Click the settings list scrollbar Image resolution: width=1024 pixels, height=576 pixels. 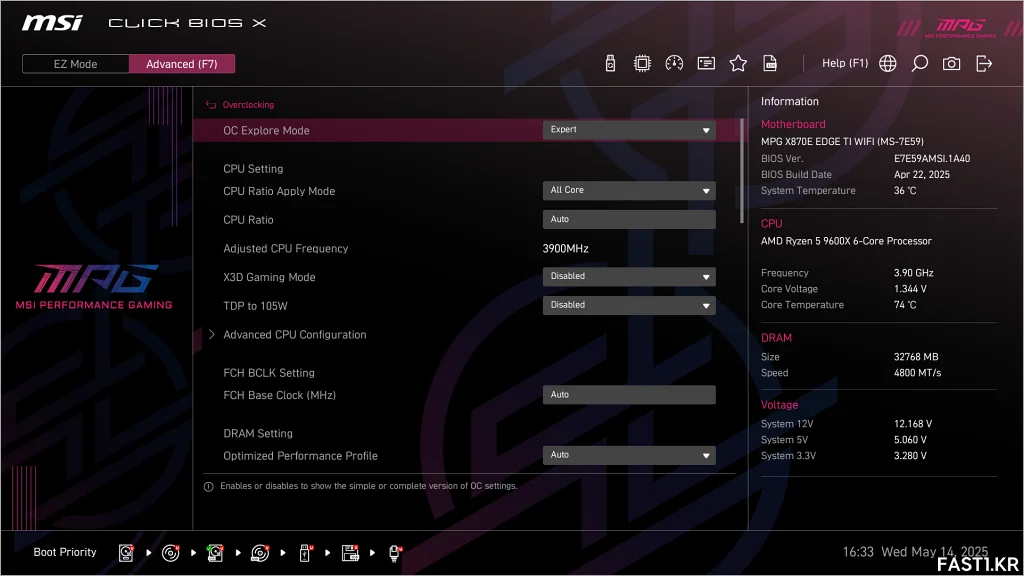tap(741, 171)
